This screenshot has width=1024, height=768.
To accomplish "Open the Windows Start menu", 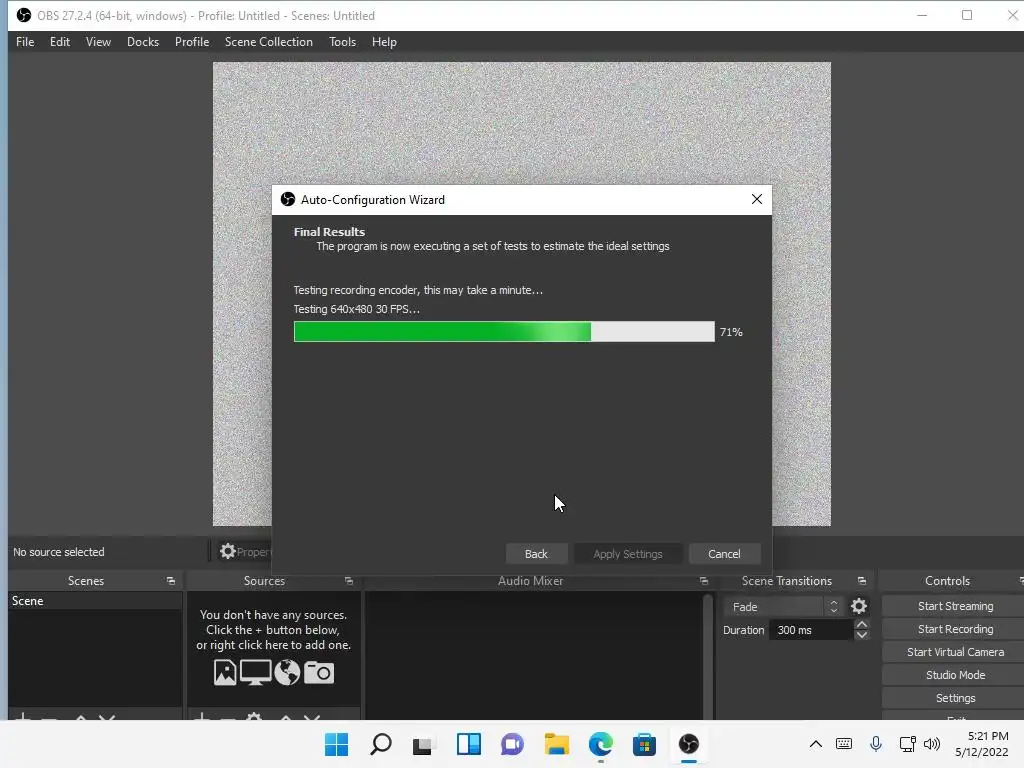I will pos(336,744).
